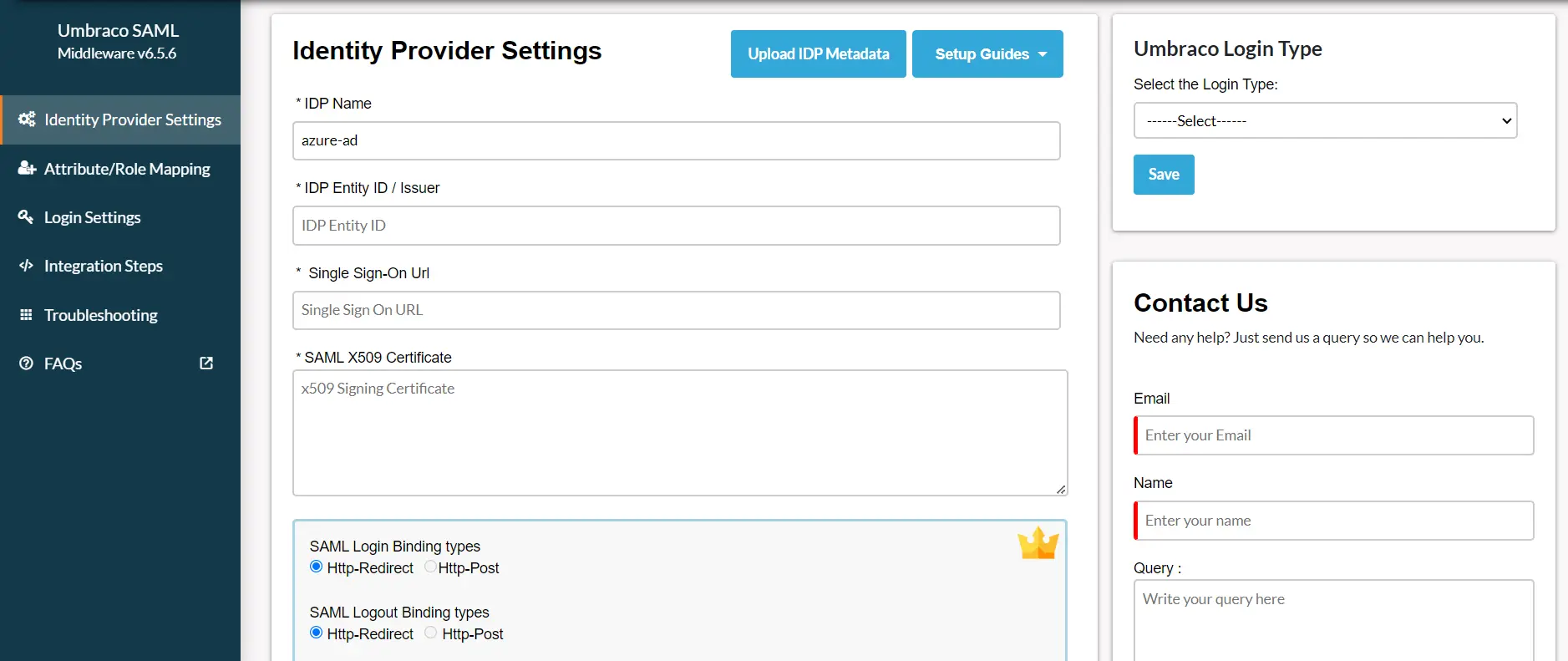
Task: Click the premium crown icon
Action: 1038,543
